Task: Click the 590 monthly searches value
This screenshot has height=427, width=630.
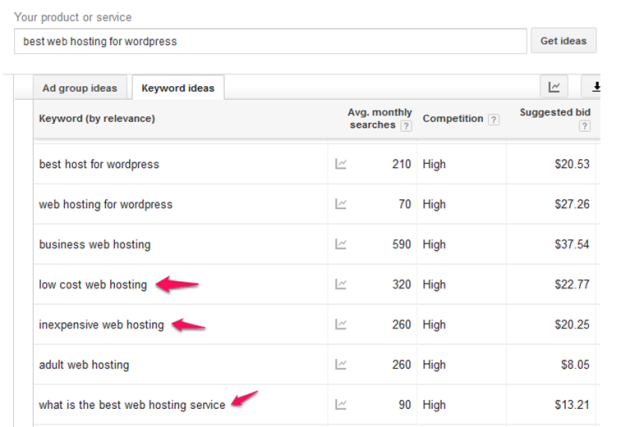Action: point(401,244)
